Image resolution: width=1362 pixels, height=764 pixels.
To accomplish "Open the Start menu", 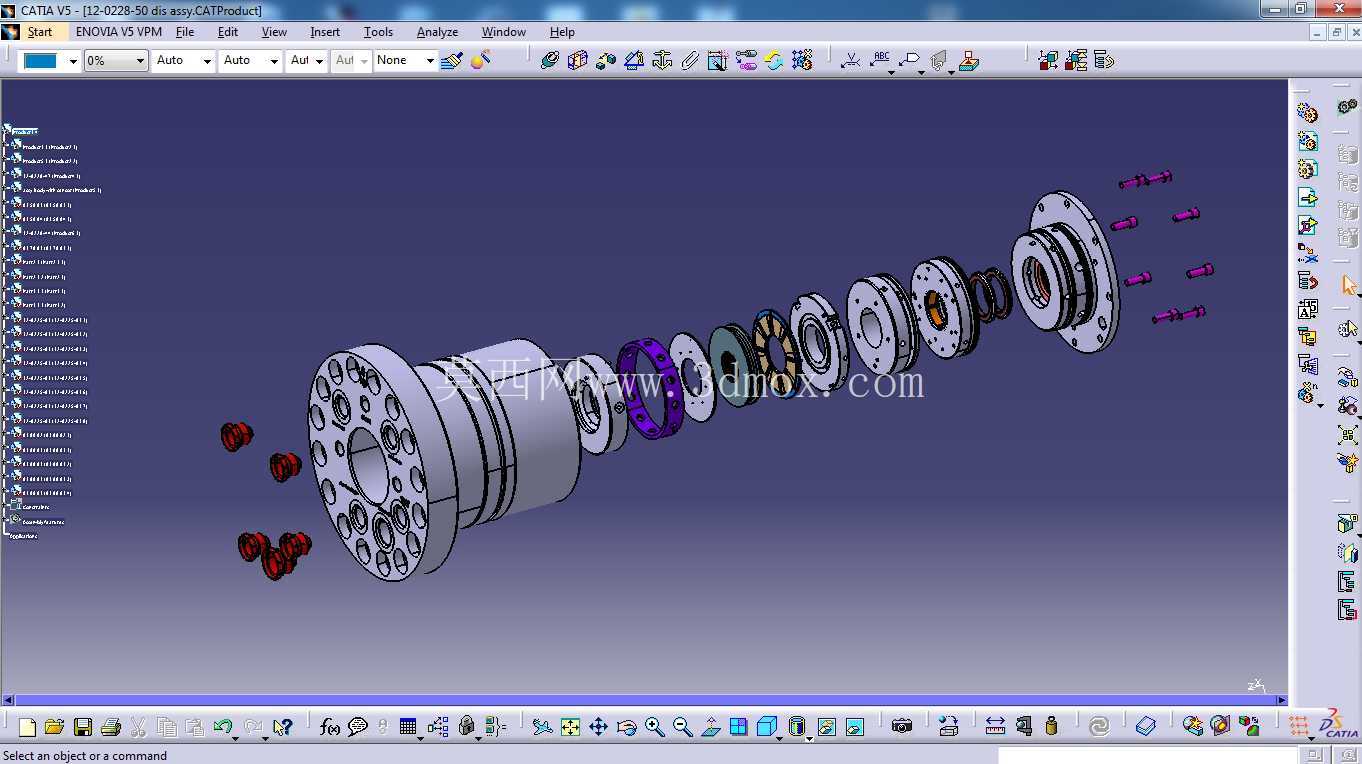I will 40,32.
